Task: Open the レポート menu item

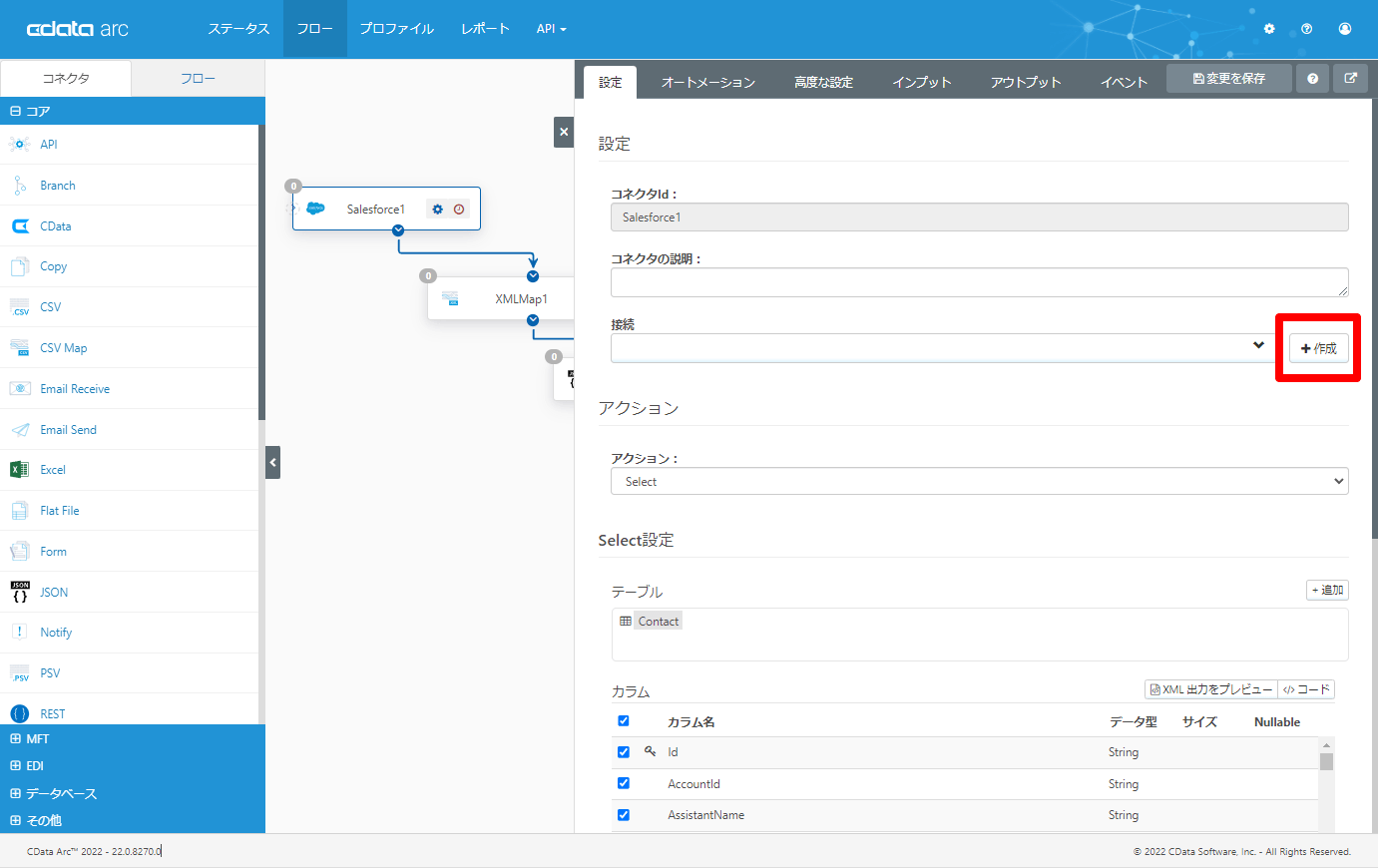Action: click(485, 29)
